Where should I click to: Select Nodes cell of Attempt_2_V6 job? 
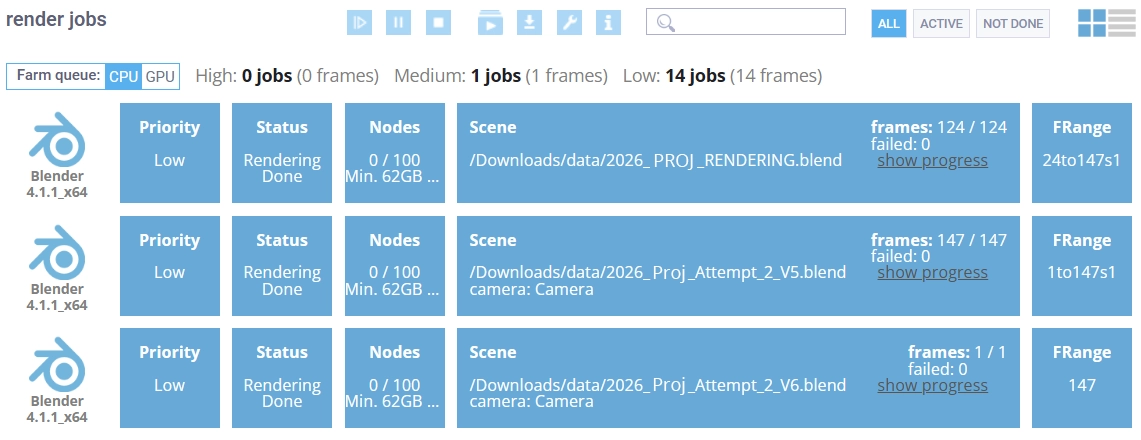[x=394, y=377]
